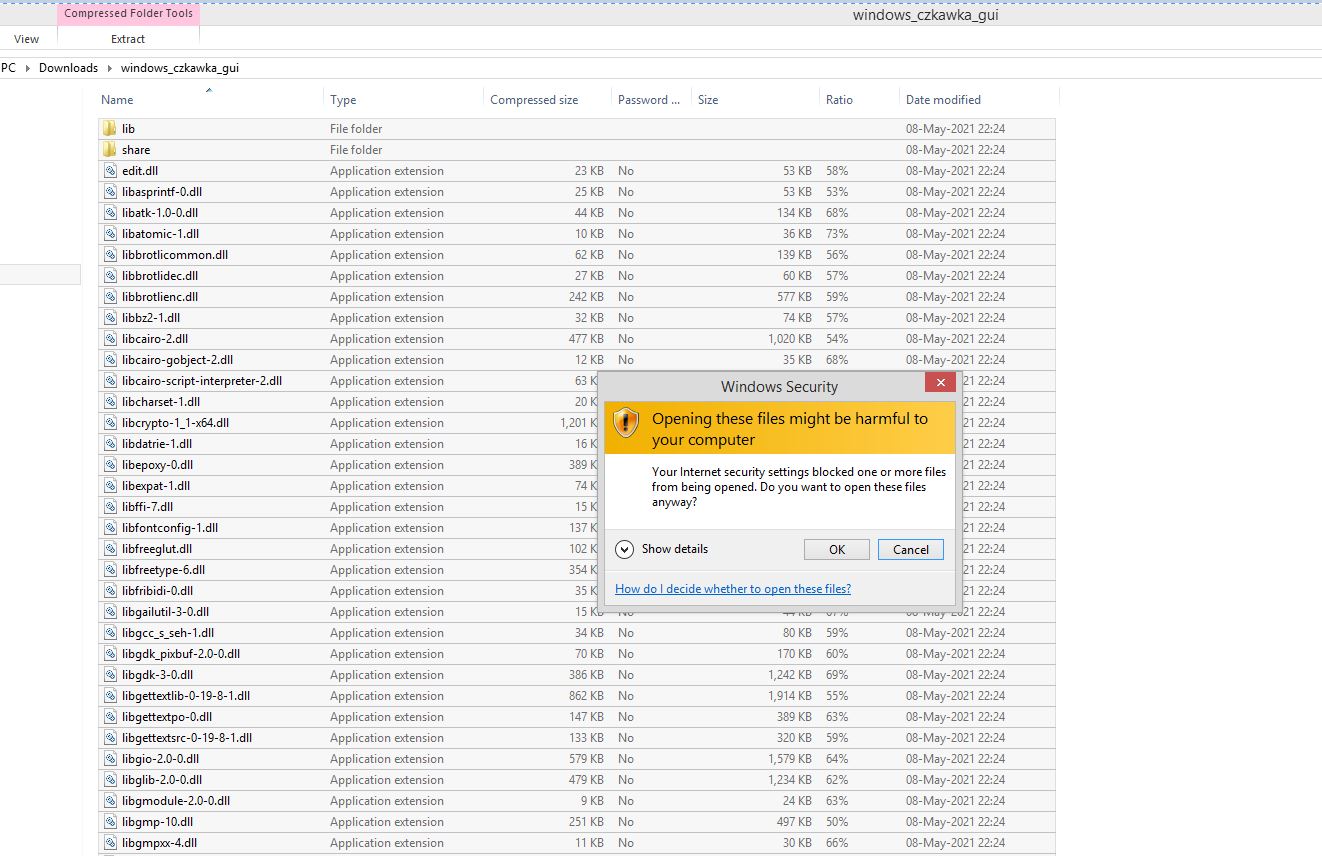Screen dimensions: 1322x856
Task: Select libfribidi-0.dll file name
Action: [x=157, y=591]
